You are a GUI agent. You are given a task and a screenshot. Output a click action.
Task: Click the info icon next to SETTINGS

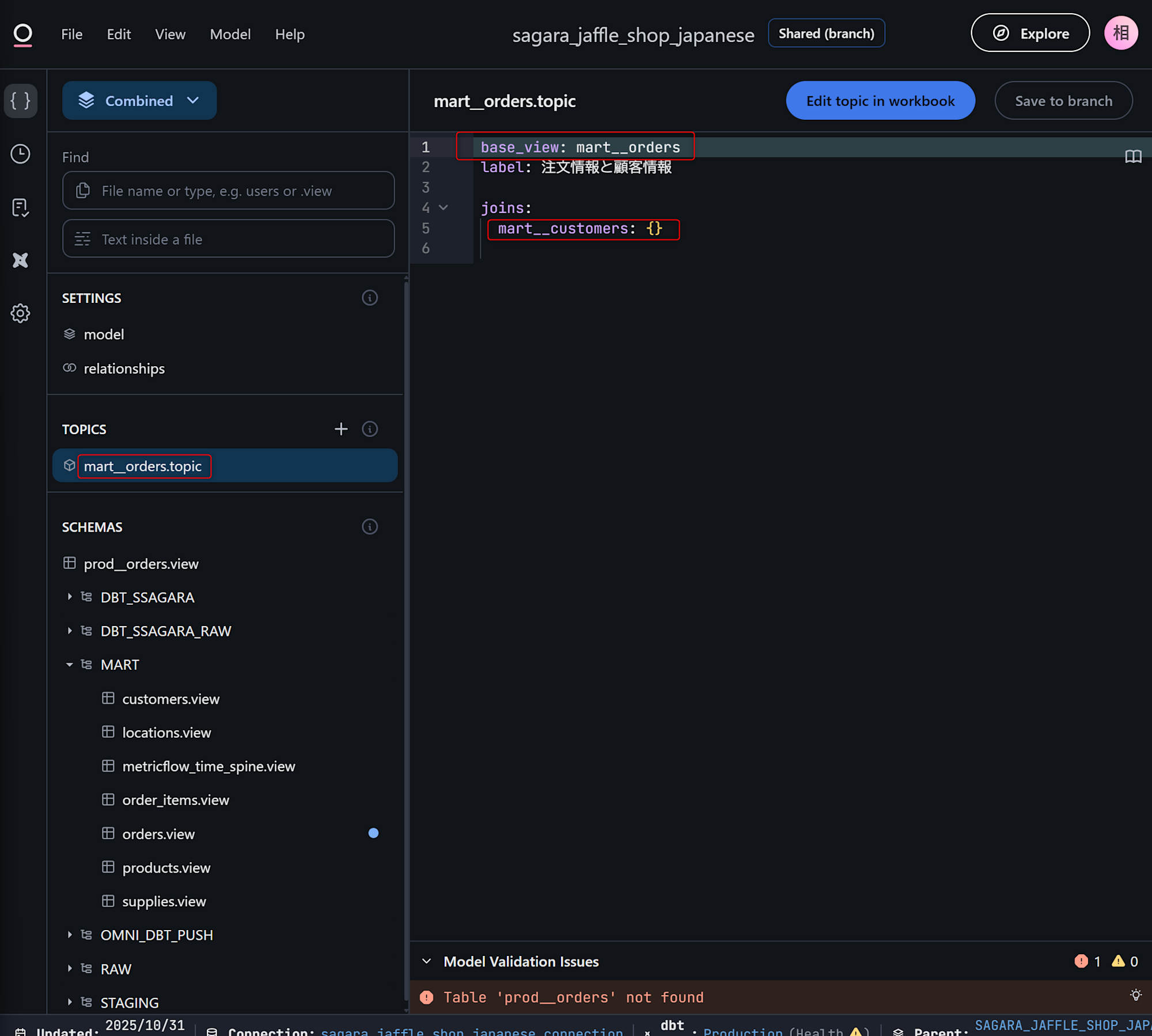coord(370,298)
